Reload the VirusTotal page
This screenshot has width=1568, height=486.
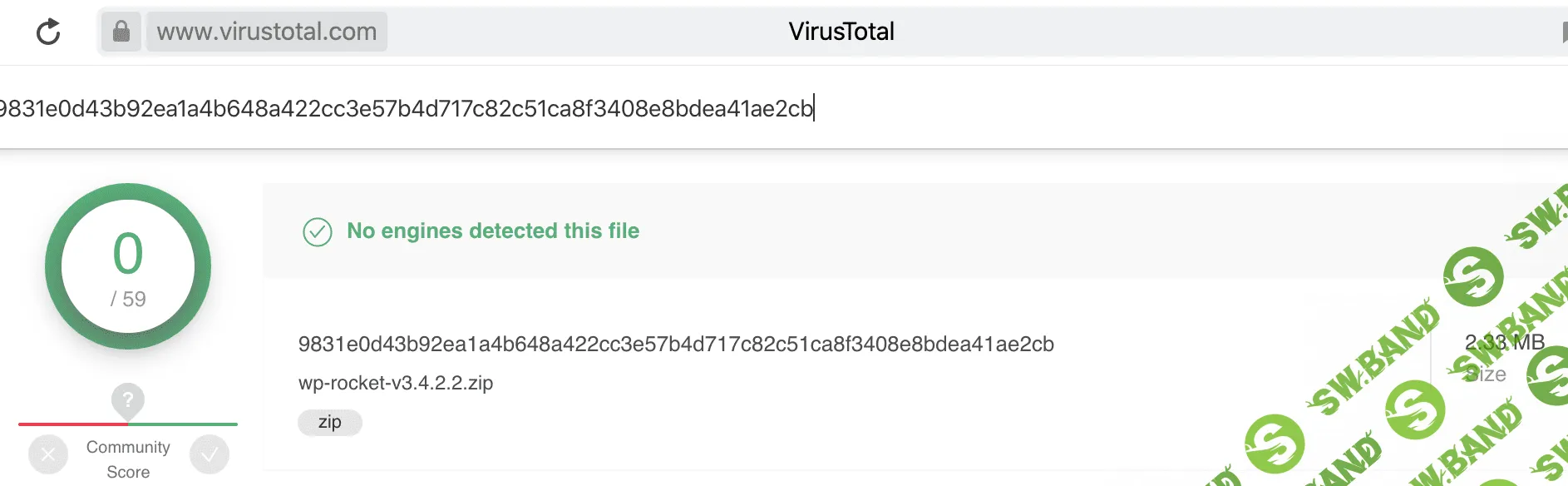(48, 32)
